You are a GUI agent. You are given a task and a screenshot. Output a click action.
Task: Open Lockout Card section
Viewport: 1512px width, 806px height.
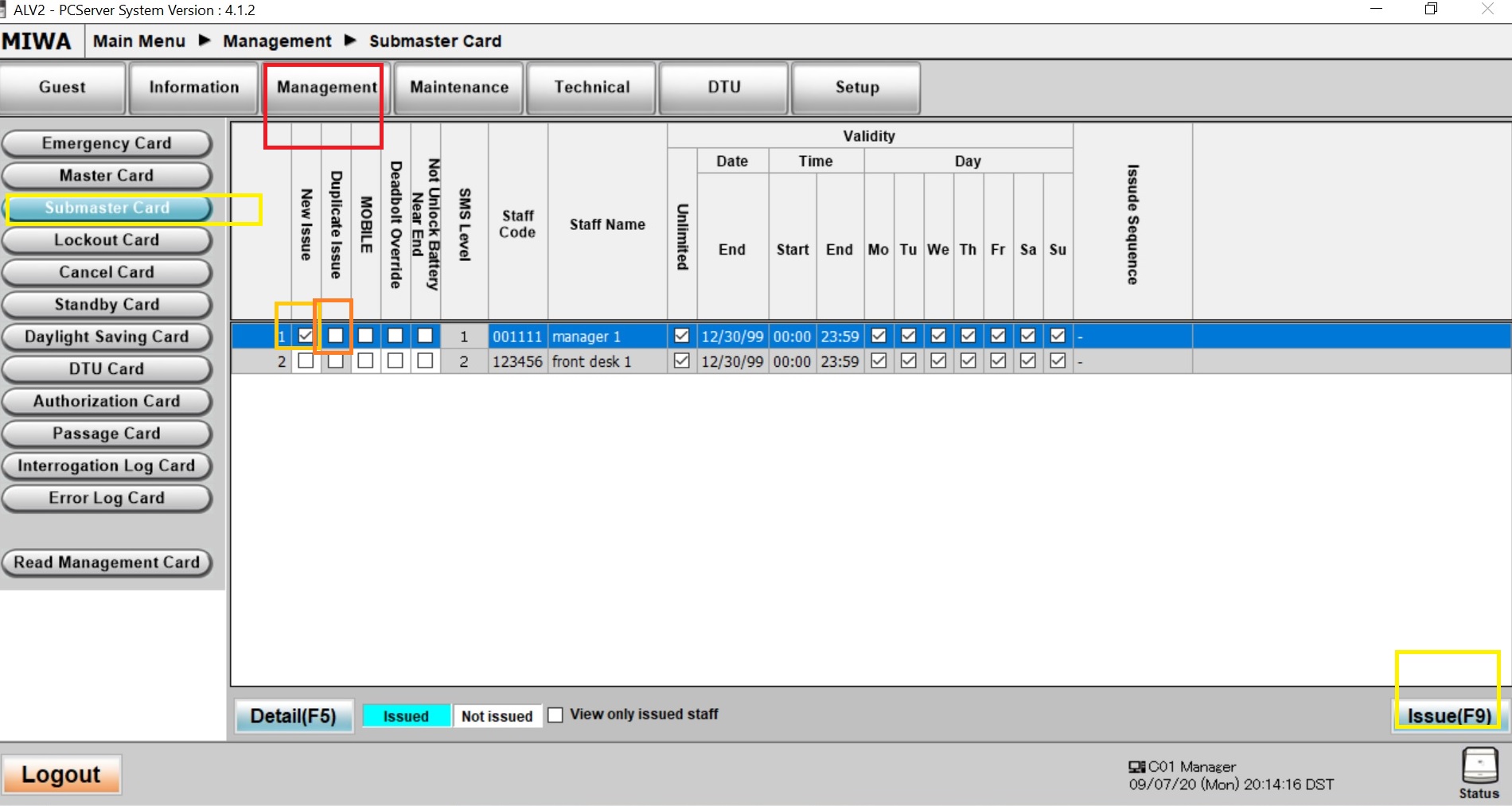point(107,240)
